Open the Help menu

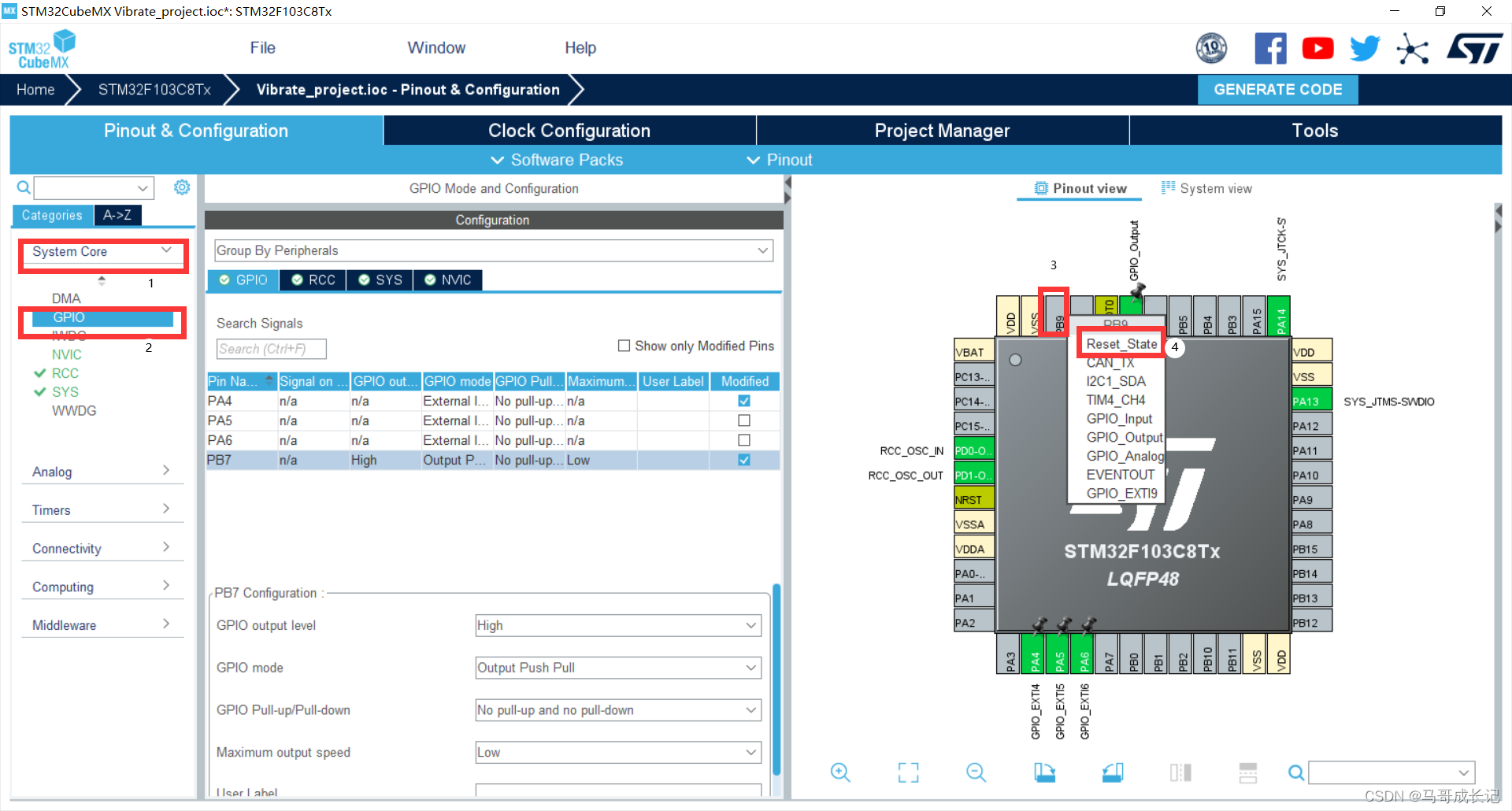pos(580,48)
